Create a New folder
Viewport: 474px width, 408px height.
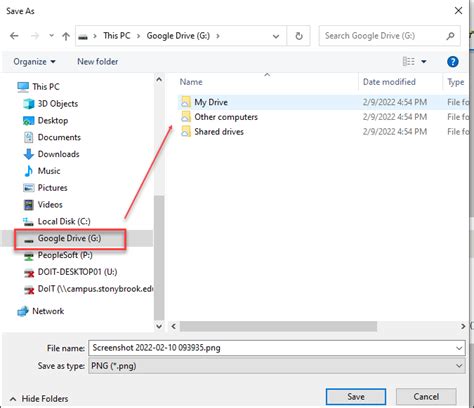coord(97,62)
